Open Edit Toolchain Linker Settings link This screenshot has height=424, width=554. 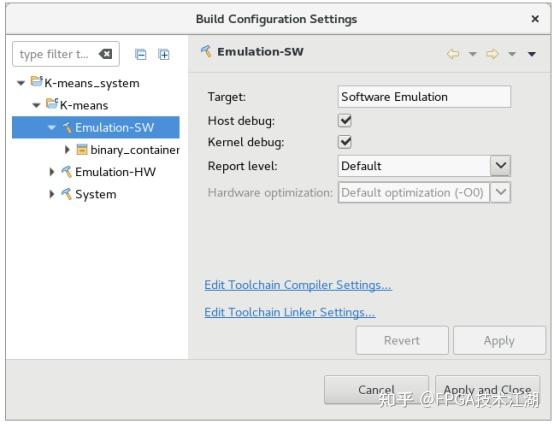pyautogui.click(x=290, y=312)
